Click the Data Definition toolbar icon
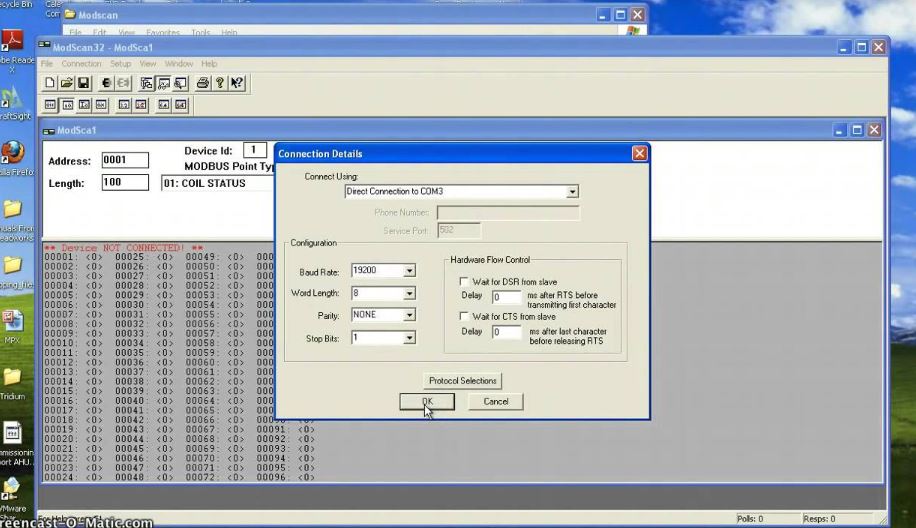 click(x=146, y=83)
